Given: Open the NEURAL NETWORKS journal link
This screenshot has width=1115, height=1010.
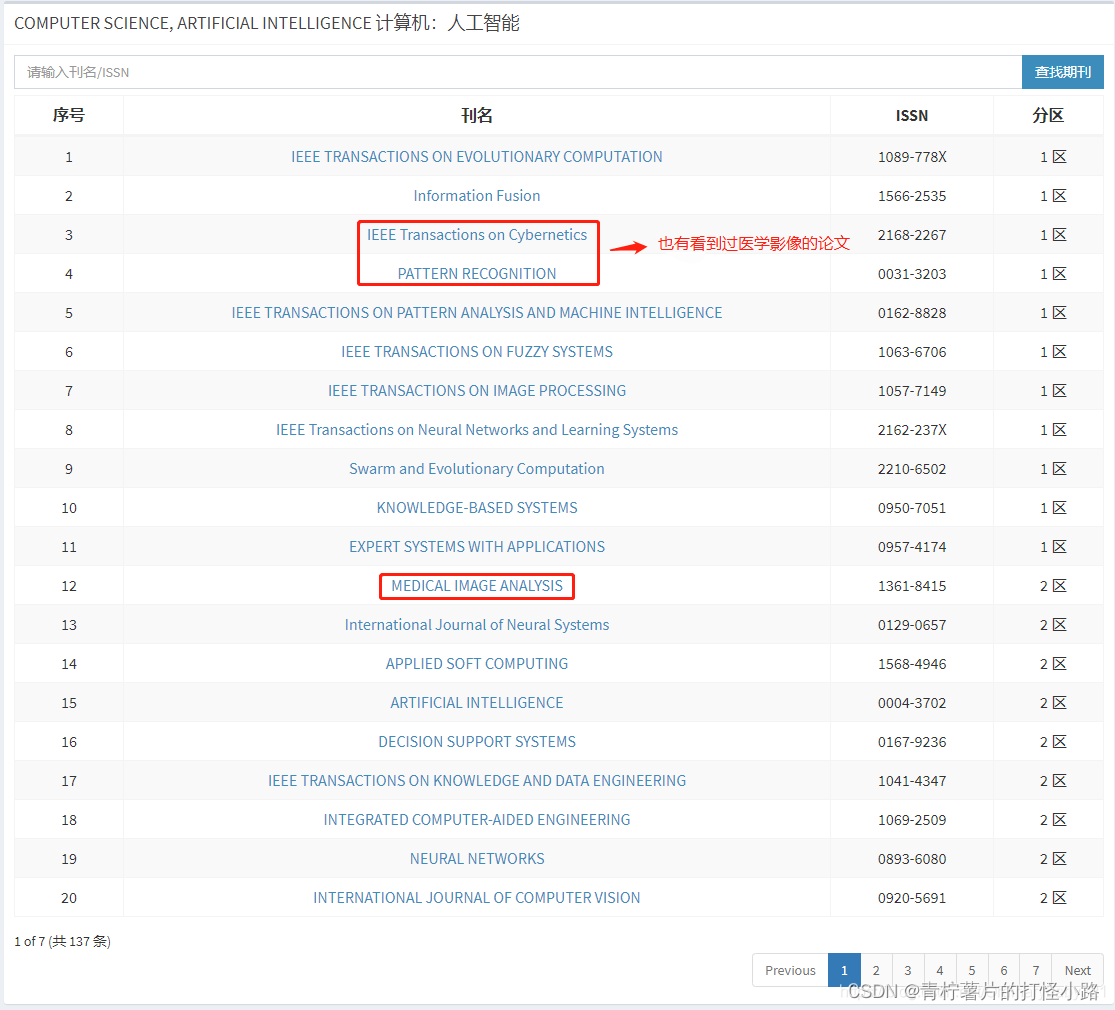Looking at the screenshot, I should click(476, 859).
